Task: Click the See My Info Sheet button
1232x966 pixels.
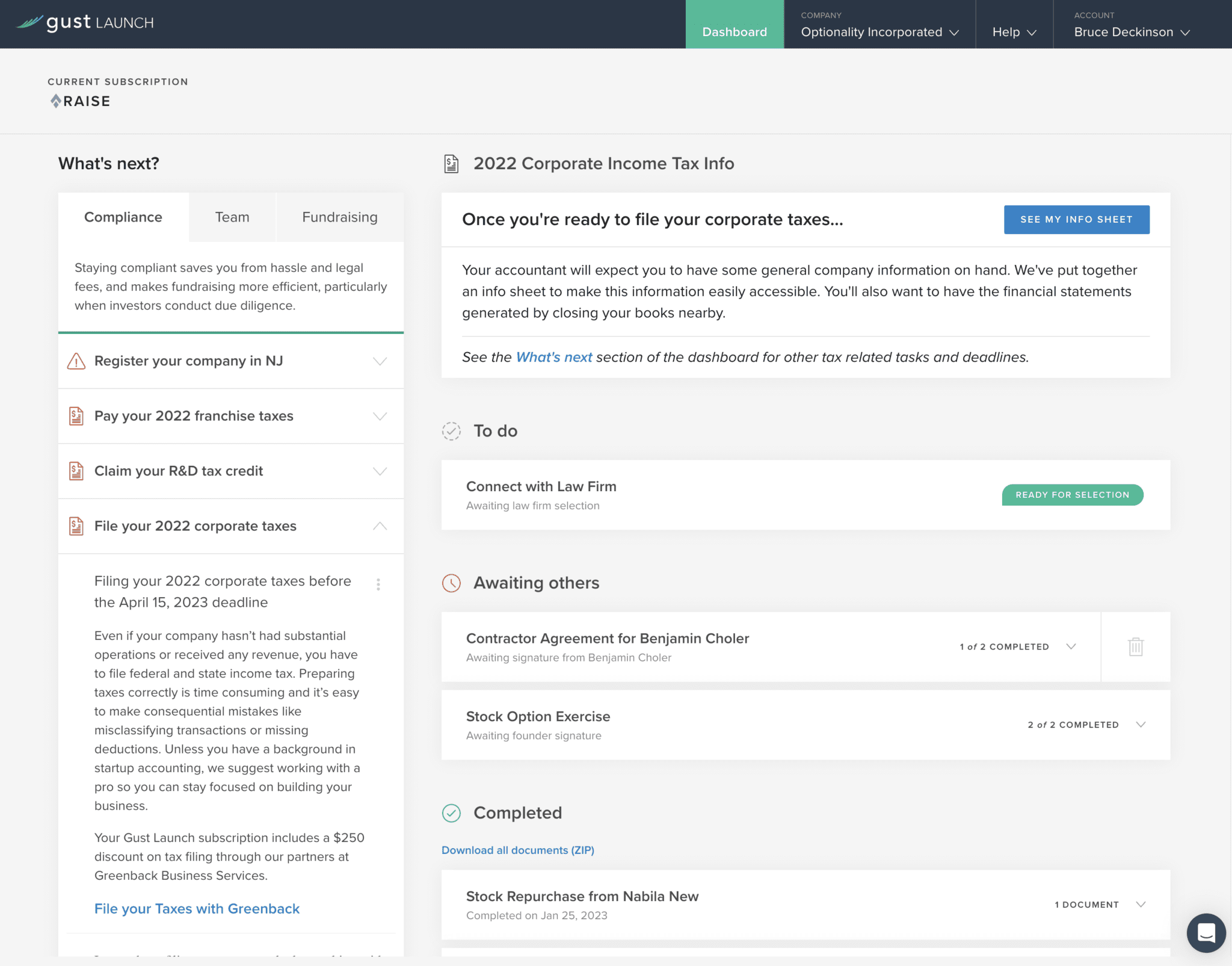Action: 1076,220
